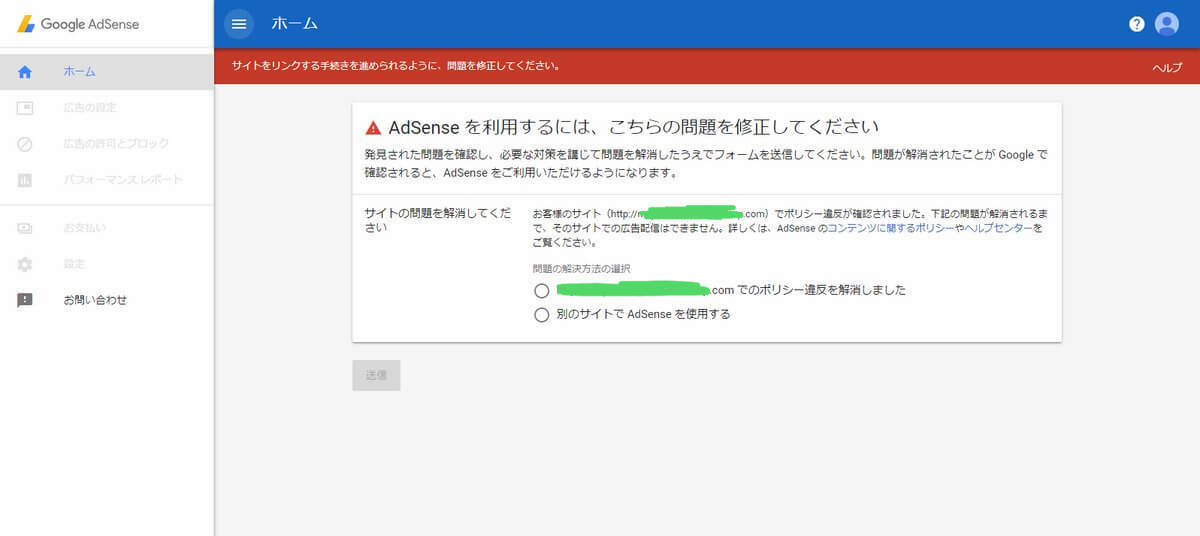Viewport: 1200px width, 536px height.
Task: Click the red banner message text
Action: point(396,66)
